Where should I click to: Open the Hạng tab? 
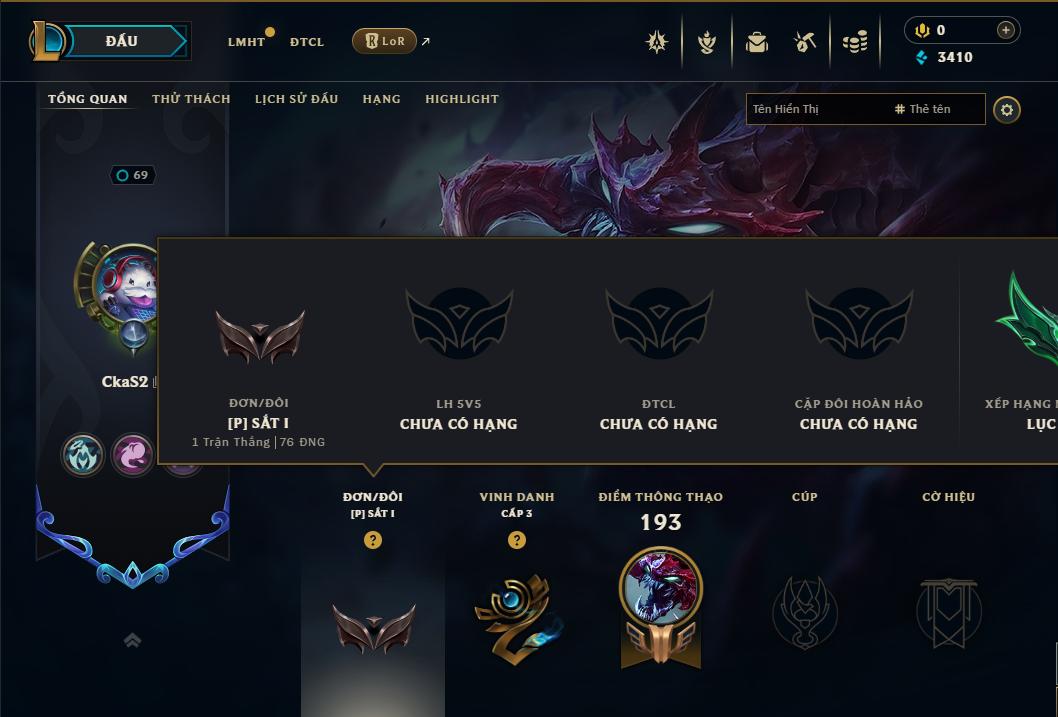[381, 99]
